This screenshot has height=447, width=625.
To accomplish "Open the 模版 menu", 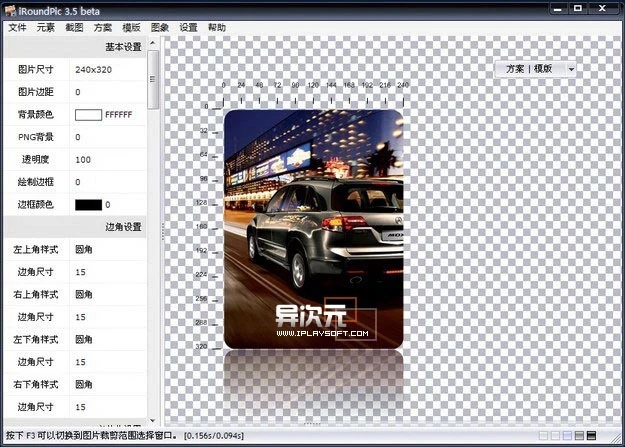I will [x=131, y=27].
